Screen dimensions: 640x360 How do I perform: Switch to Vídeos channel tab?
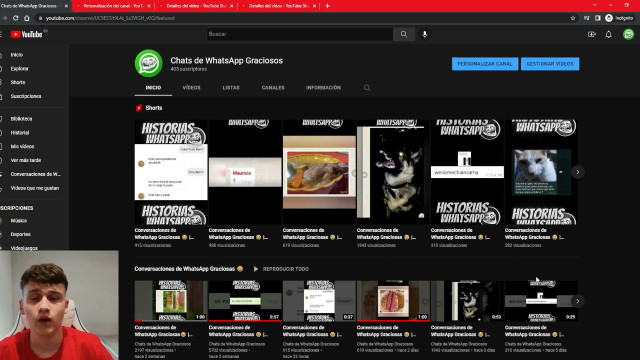tap(191, 88)
